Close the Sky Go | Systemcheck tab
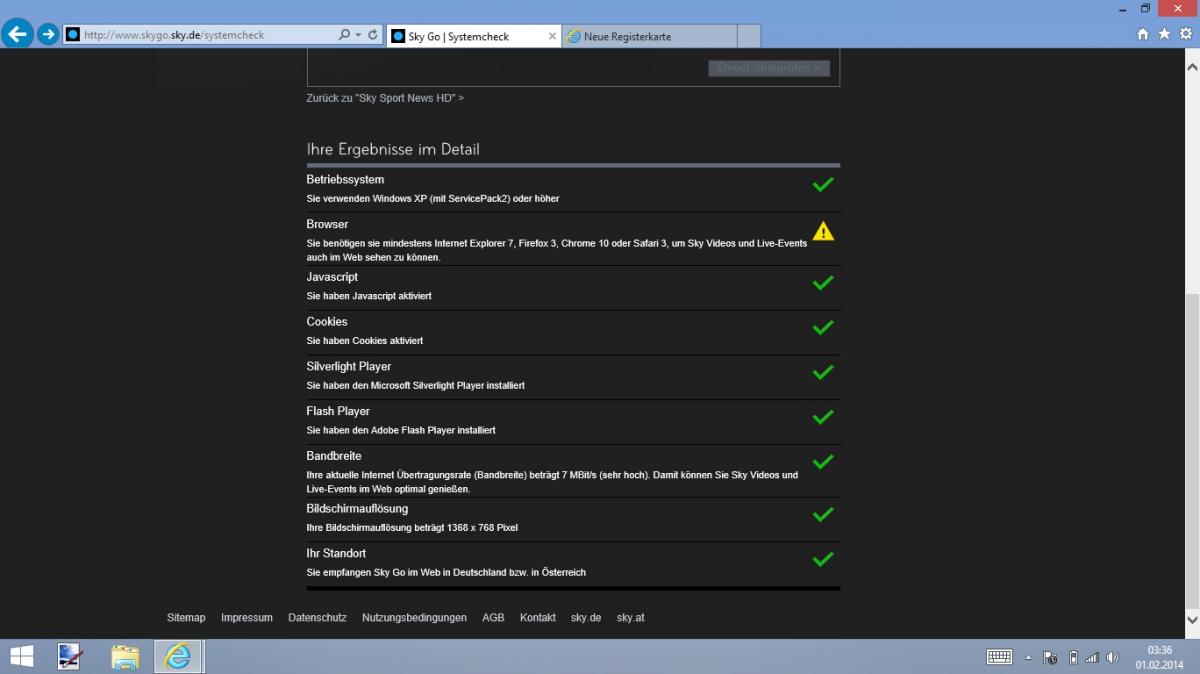Viewport: 1200px width, 674px height. click(x=552, y=36)
